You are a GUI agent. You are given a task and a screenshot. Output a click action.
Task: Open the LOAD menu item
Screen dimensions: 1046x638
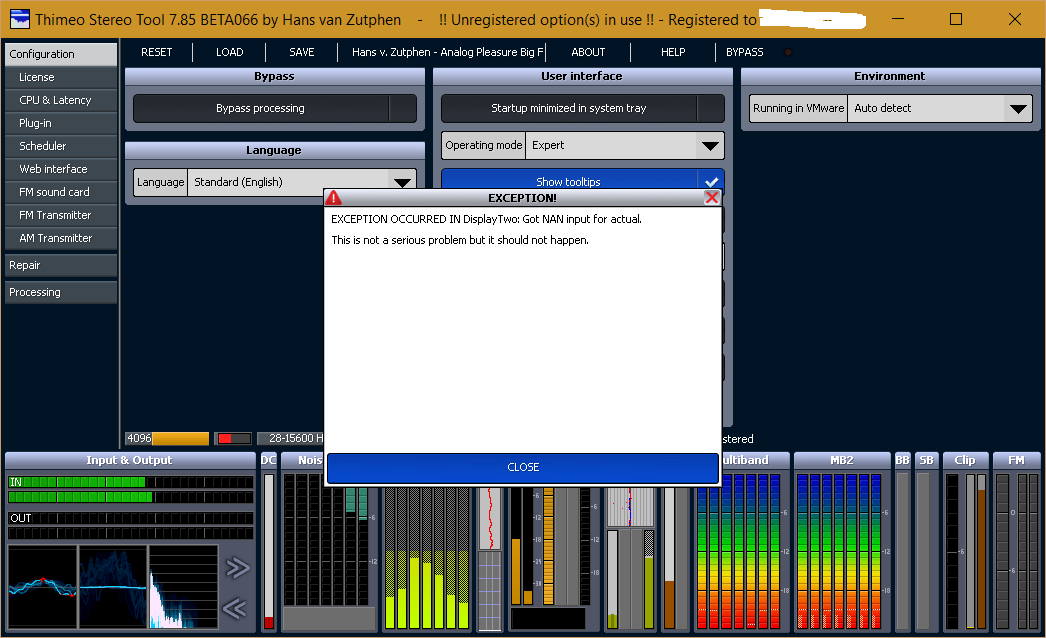[229, 52]
